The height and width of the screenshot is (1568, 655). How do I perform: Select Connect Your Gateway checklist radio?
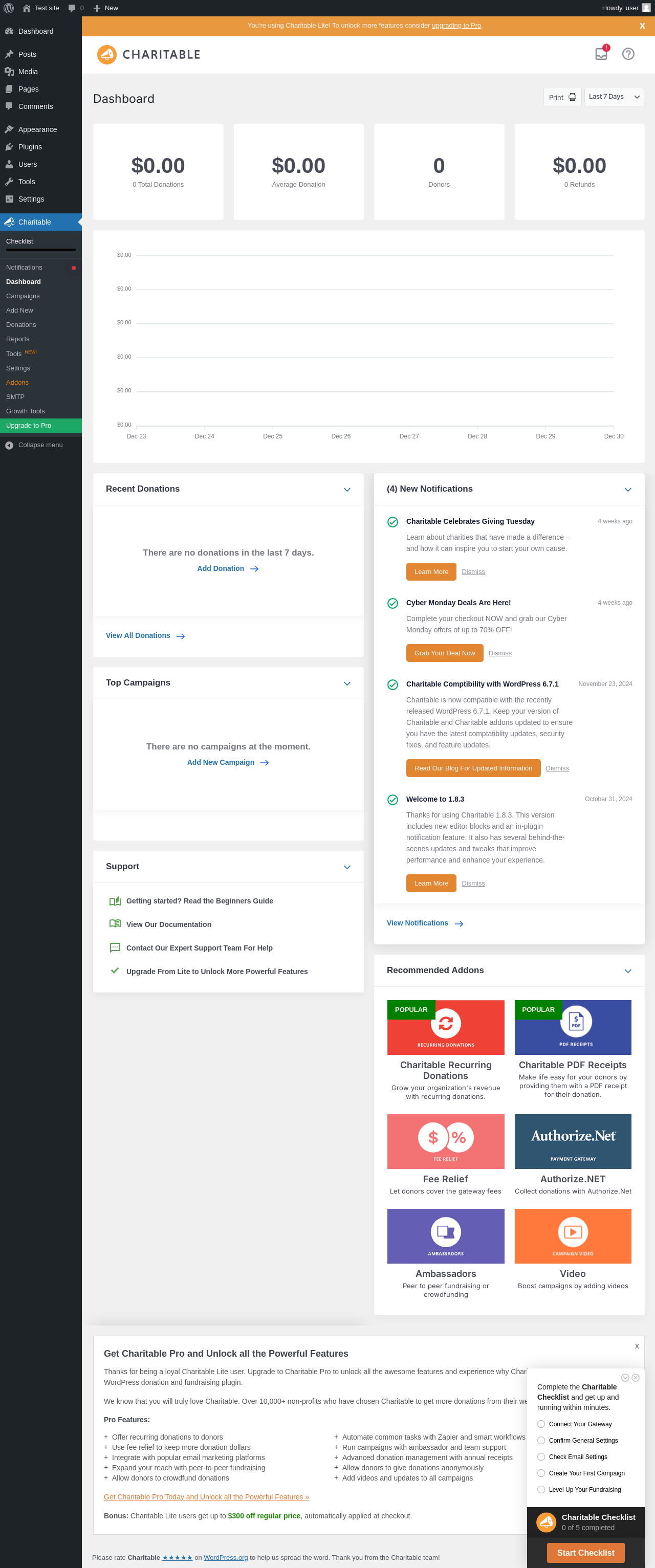(x=540, y=1424)
